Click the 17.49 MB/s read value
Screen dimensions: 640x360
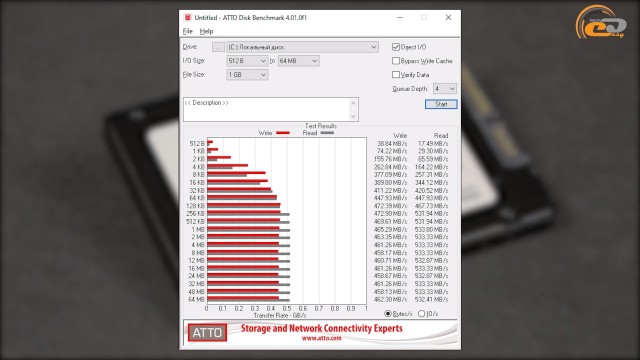[433, 144]
